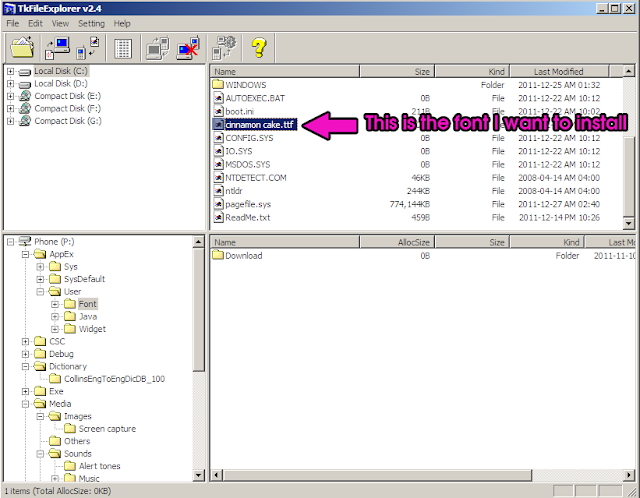640x498 pixels.
Task: Click the Local Disk (D:) drive icon
Action: tap(25, 84)
